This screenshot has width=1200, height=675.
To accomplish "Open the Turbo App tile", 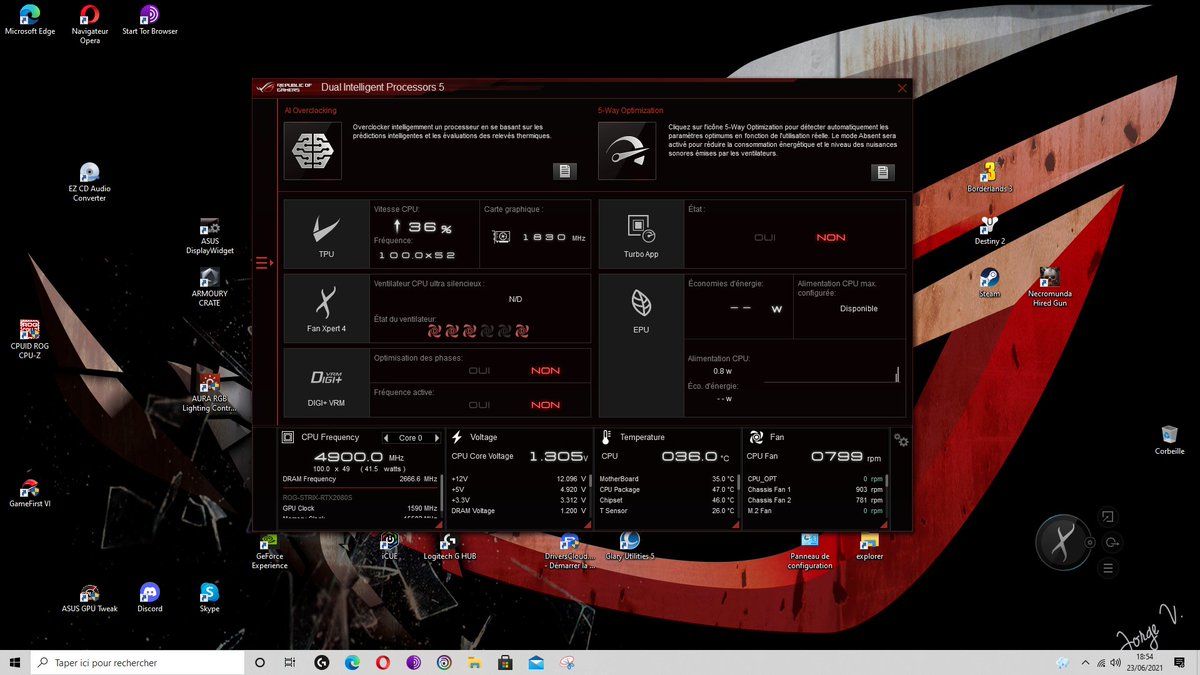I will click(x=641, y=233).
